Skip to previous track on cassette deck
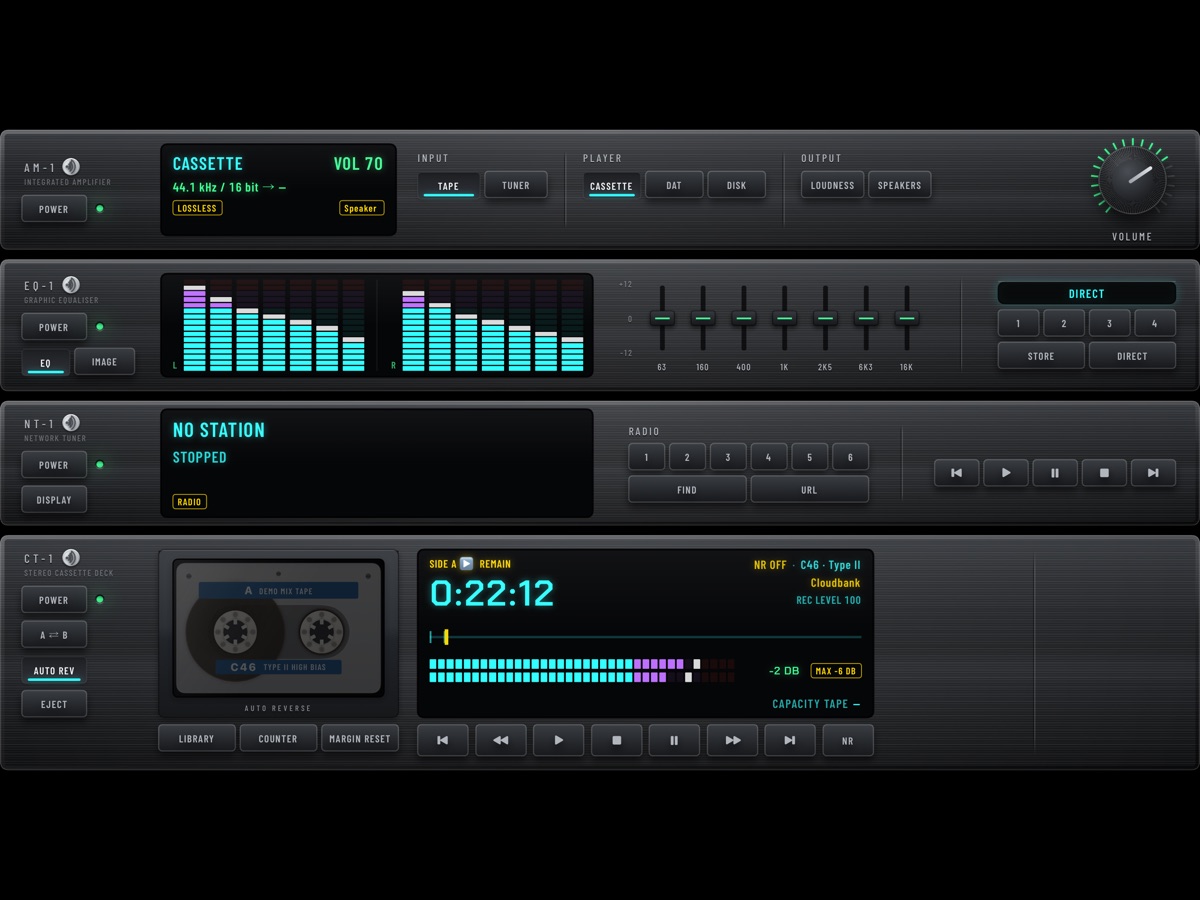The height and width of the screenshot is (900, 1200). tap(443, 740)
